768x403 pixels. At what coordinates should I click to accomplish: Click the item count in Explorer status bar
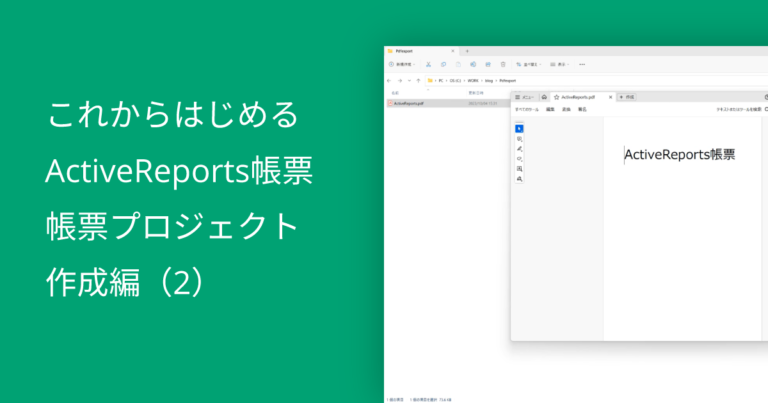point(395,400)
